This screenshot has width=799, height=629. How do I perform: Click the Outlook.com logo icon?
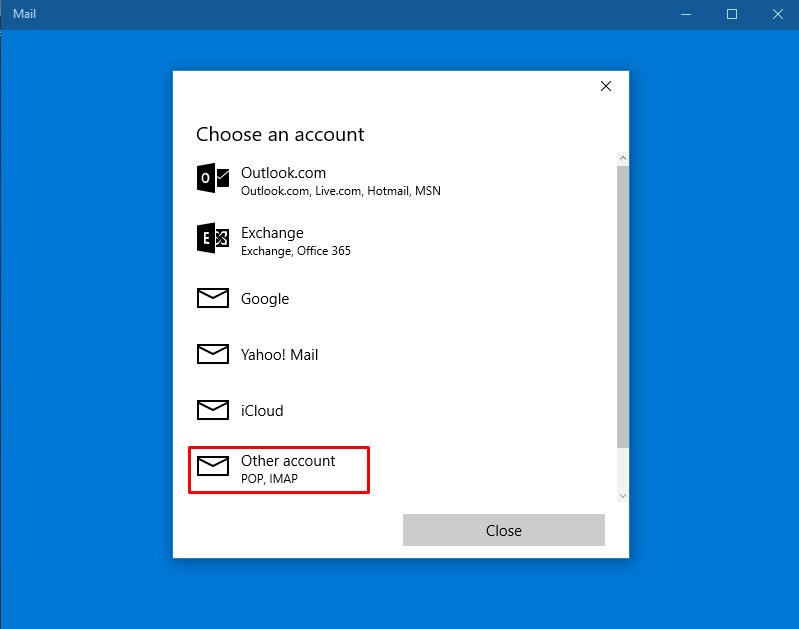(213, 179)
